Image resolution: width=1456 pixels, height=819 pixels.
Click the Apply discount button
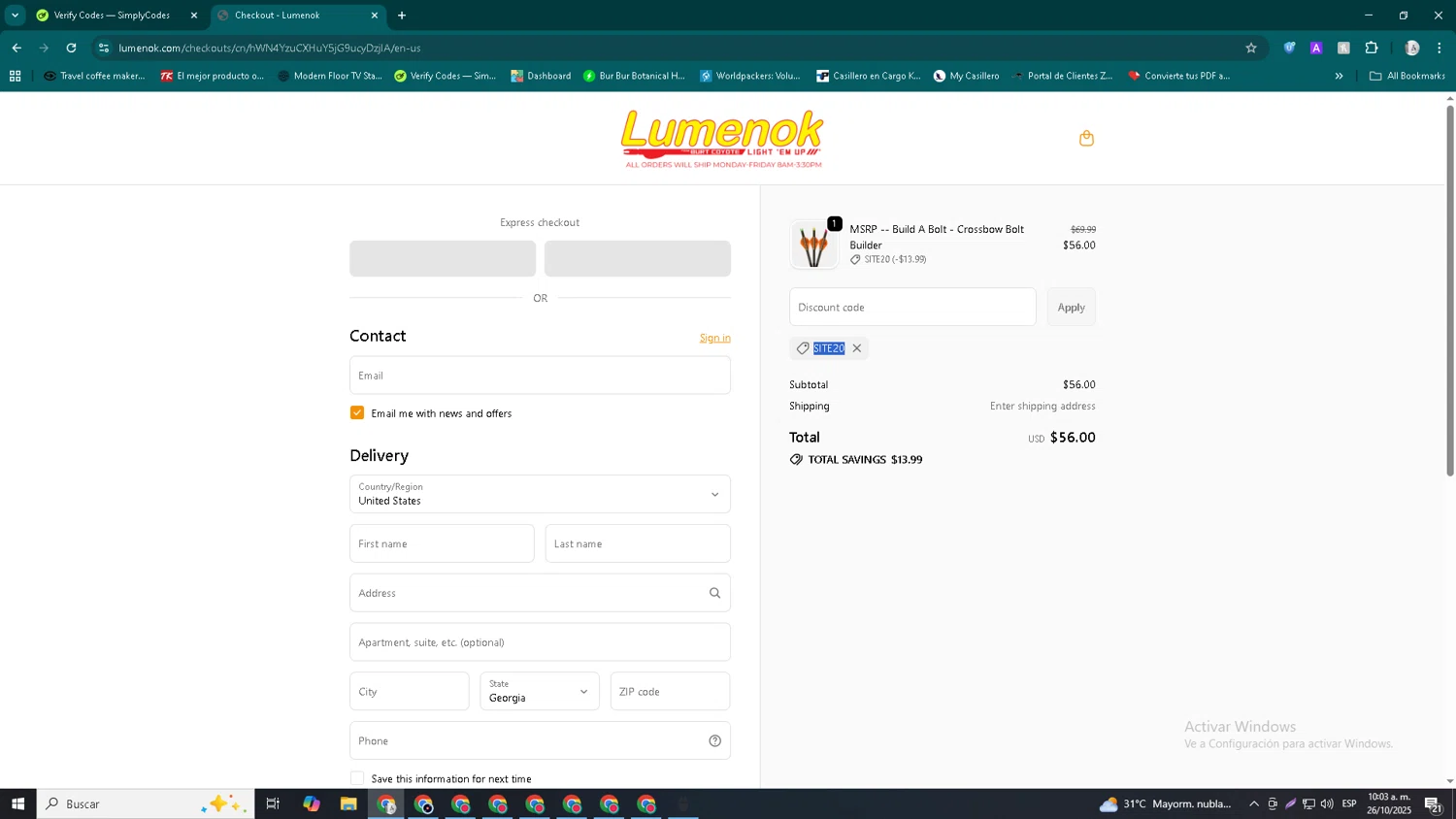click(1071, 307)
